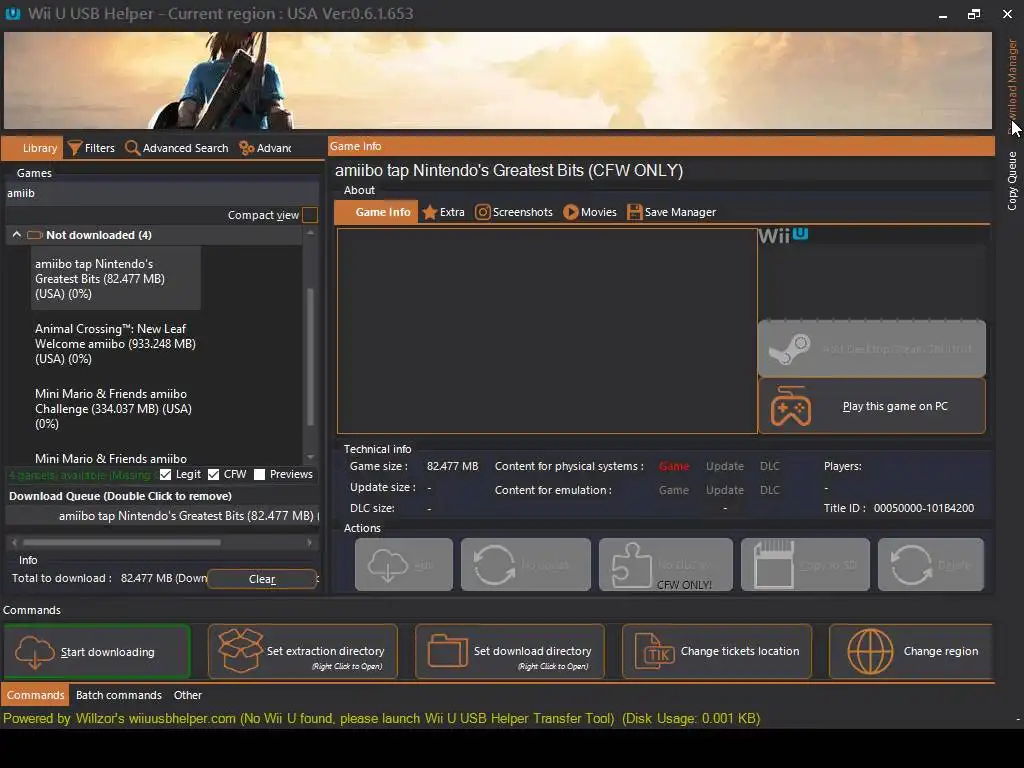Open the Extra tab star icon
The height and width of the screenshot is (768, 1024).
(x=430, y=212)
